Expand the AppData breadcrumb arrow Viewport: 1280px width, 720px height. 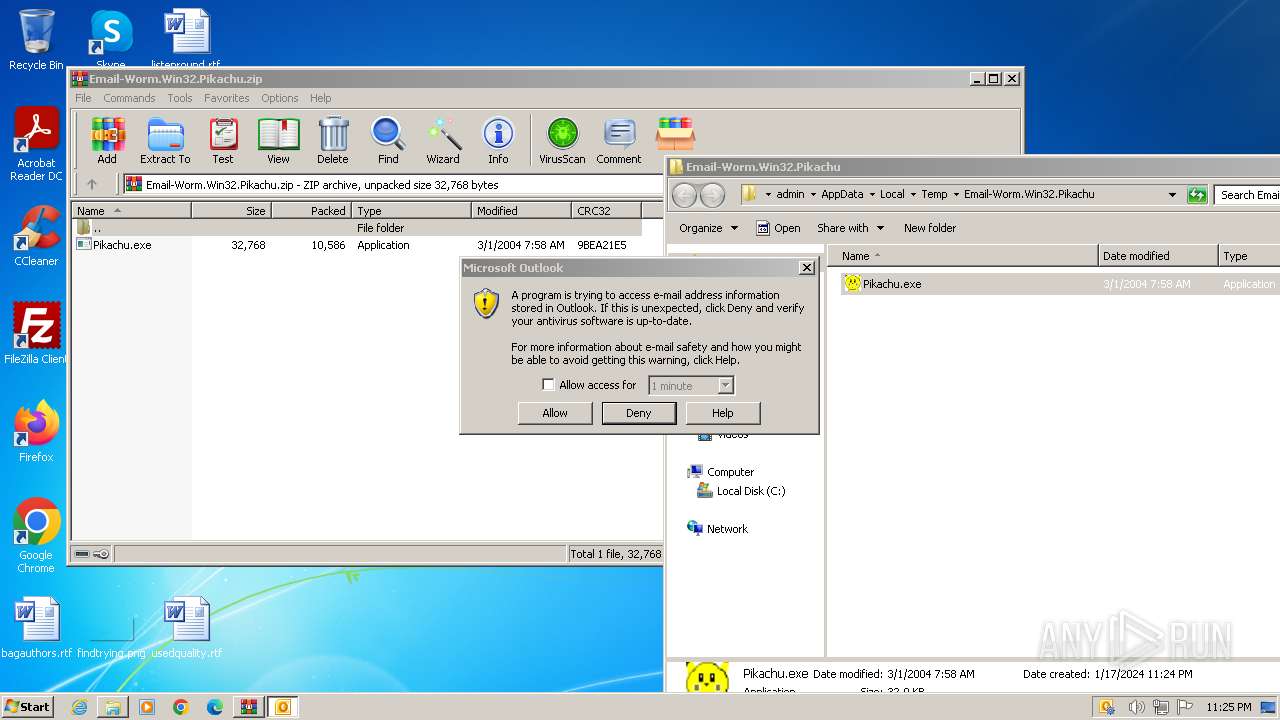871,195
